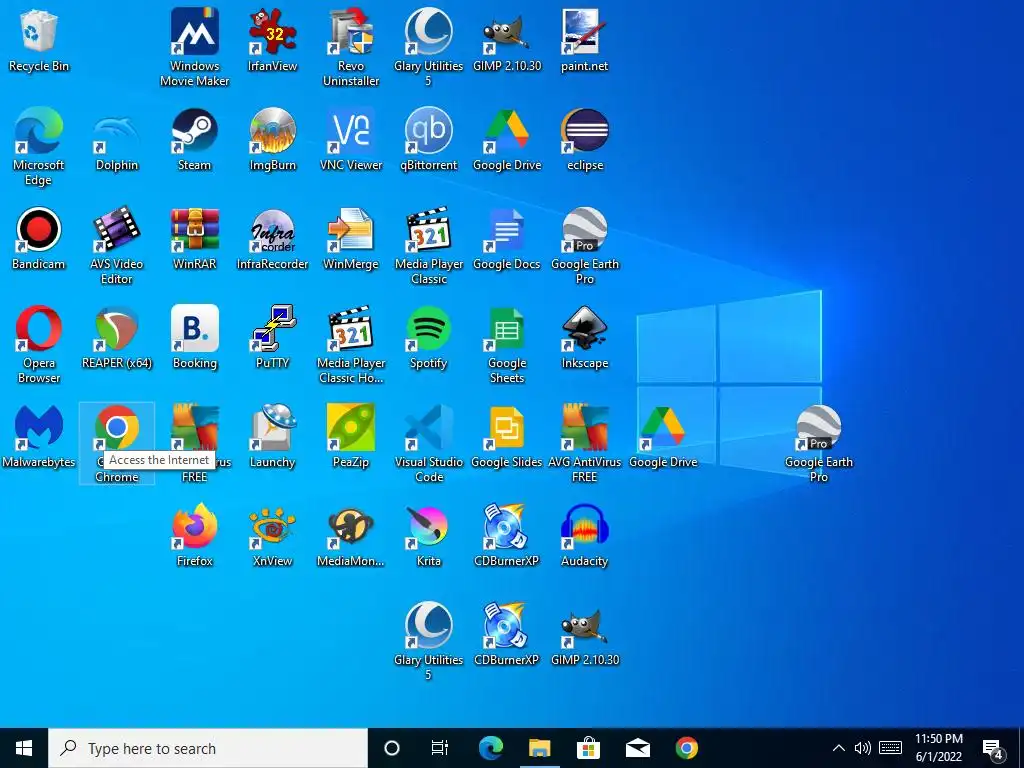Open Task View in the taskbar
Viewport: 1024px width, 768px height.
click(x=440, y=748)
